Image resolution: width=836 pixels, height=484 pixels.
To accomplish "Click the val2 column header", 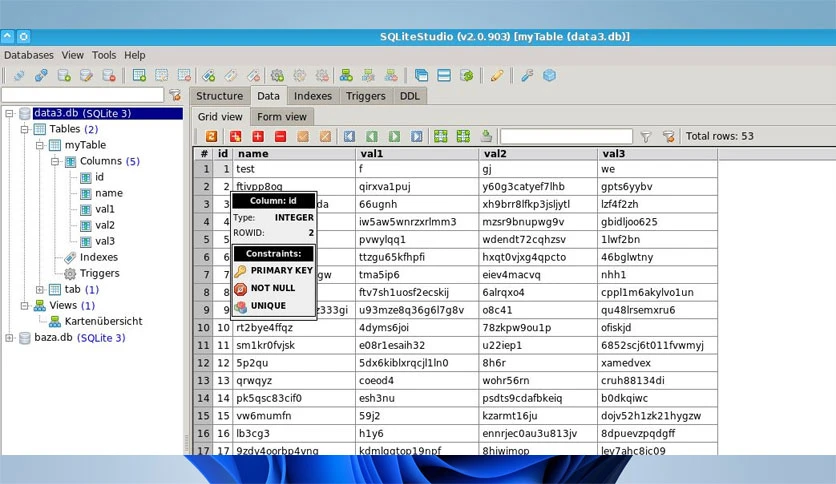I will click(538, 154).
